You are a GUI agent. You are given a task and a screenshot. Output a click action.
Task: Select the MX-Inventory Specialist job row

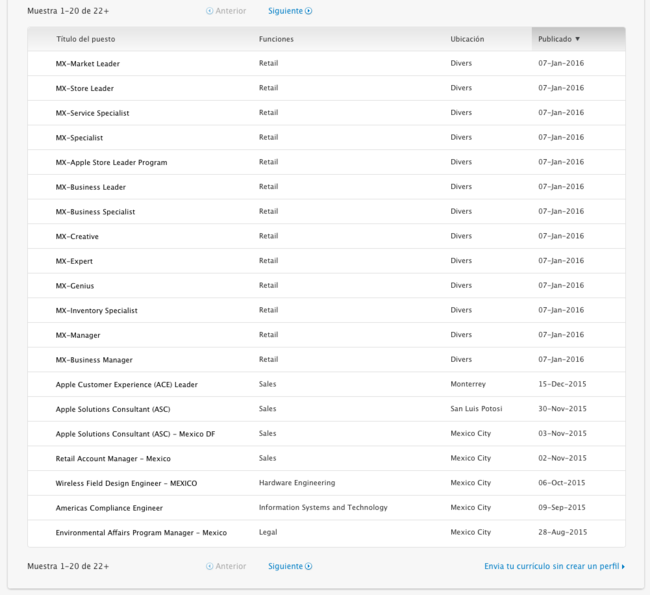click(97, 311)
